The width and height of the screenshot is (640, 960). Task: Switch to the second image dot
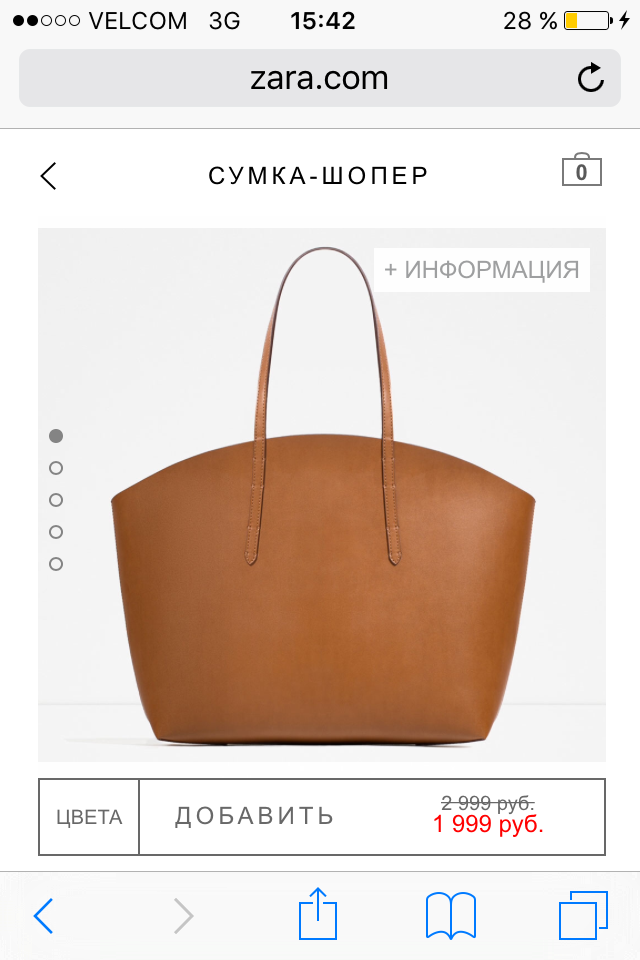56,468
